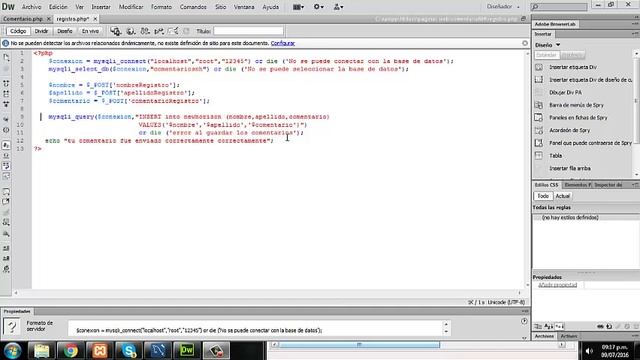Image resolution: width=640 pixels, height=360 pixels.
Task: Click the Configurar link in info bar
Action: [x=282, y=43]
